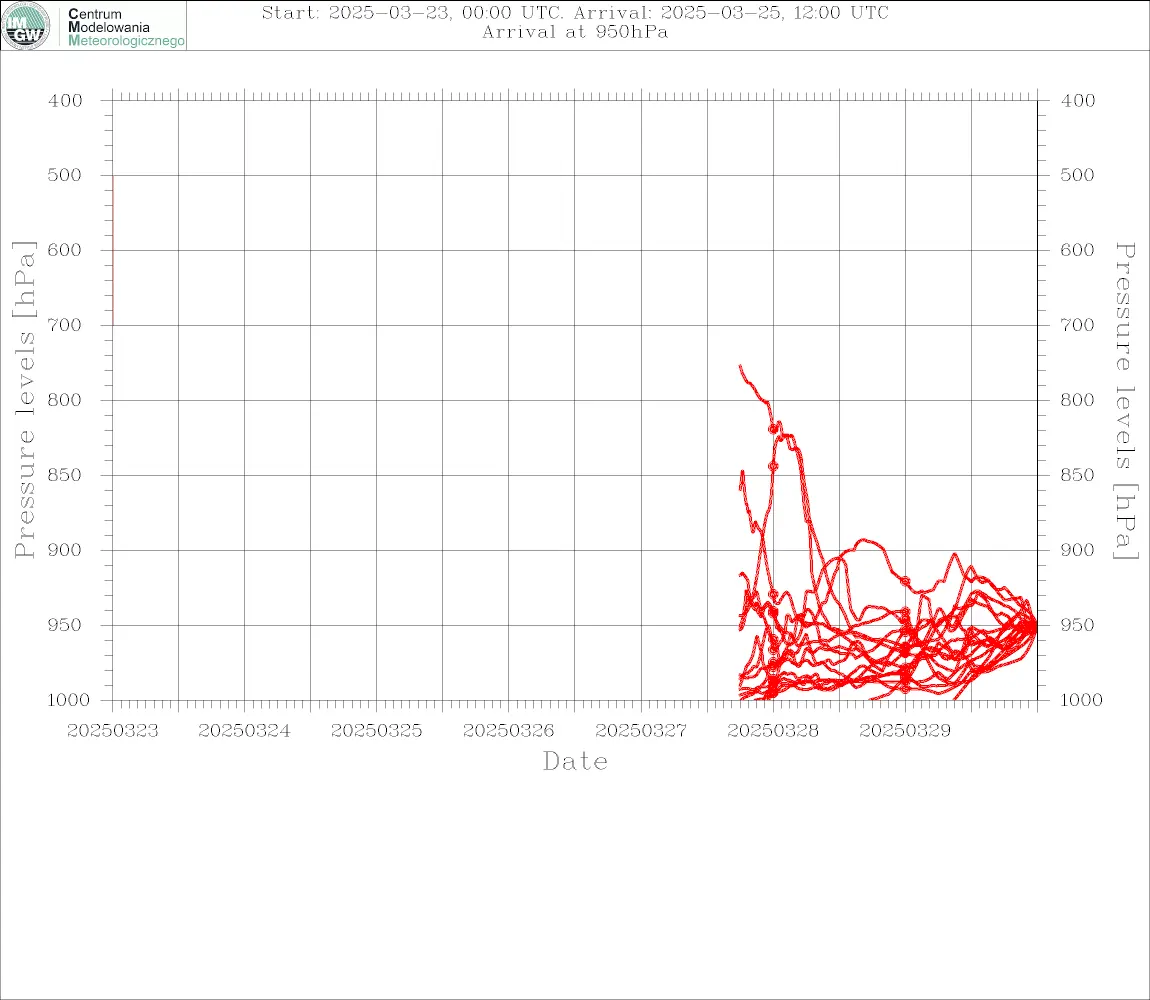
Task: Click the left 600 pressure label
Action: click(65, 250)
